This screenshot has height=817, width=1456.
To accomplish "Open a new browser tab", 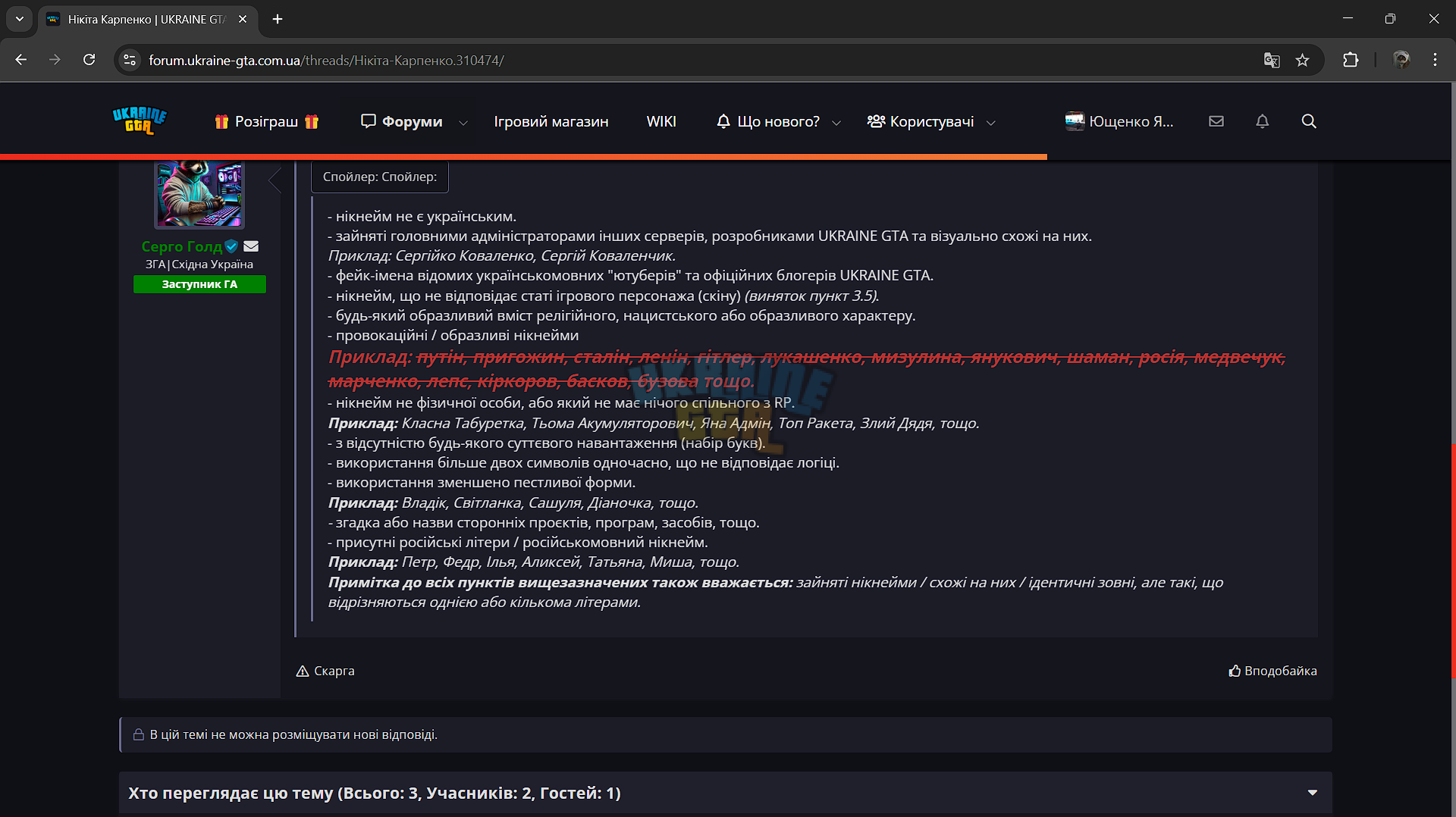I will click(x=278, y=19).
